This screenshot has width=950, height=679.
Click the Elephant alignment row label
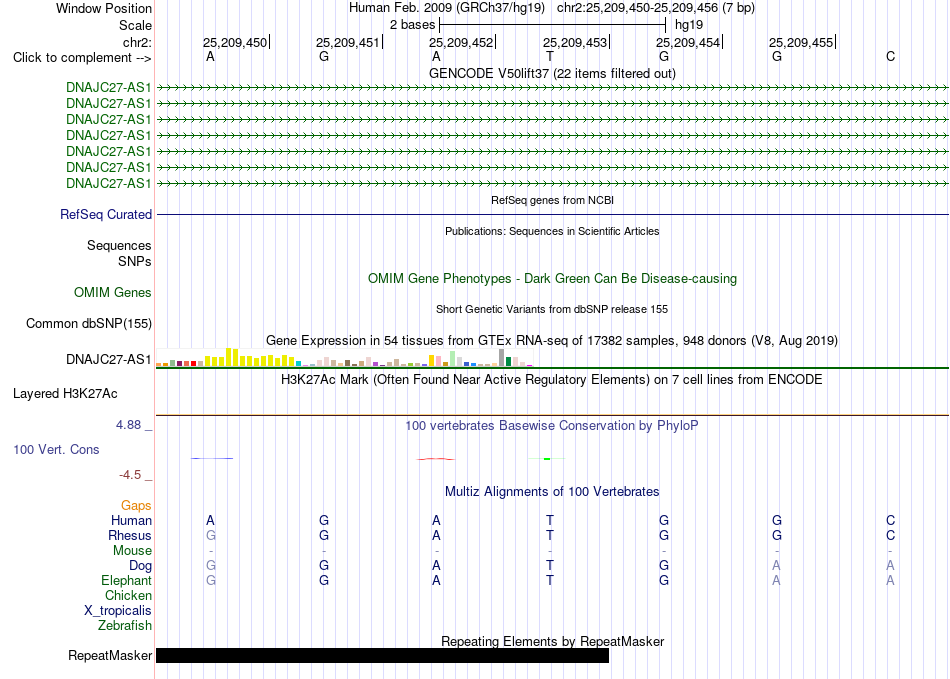tap(126, 581)
